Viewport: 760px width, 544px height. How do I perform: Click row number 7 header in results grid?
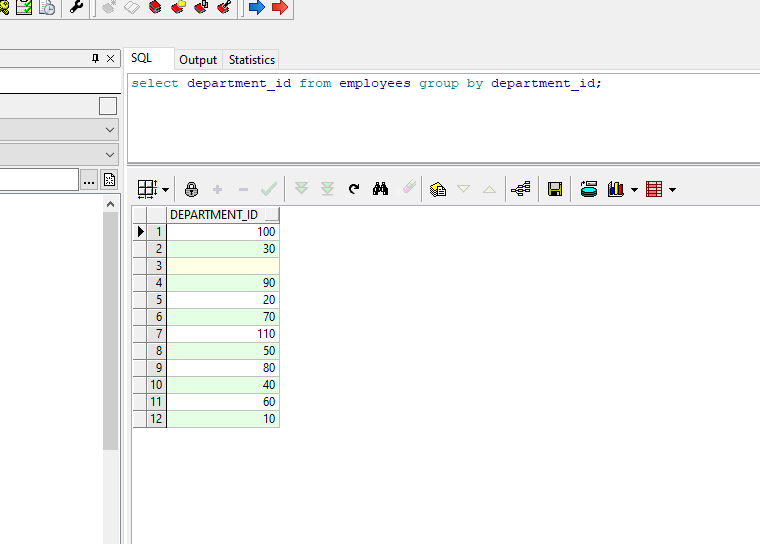coord(157,334)
